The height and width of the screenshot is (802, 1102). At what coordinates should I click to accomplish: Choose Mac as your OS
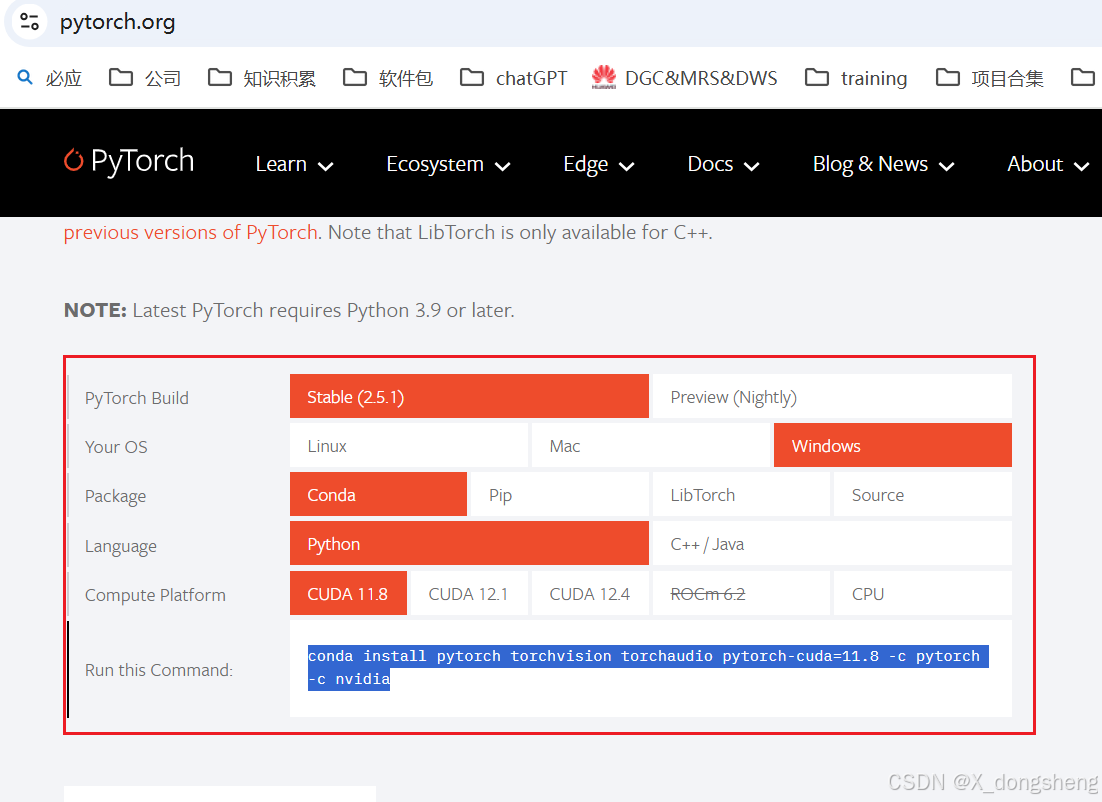(x=651, y=446)
